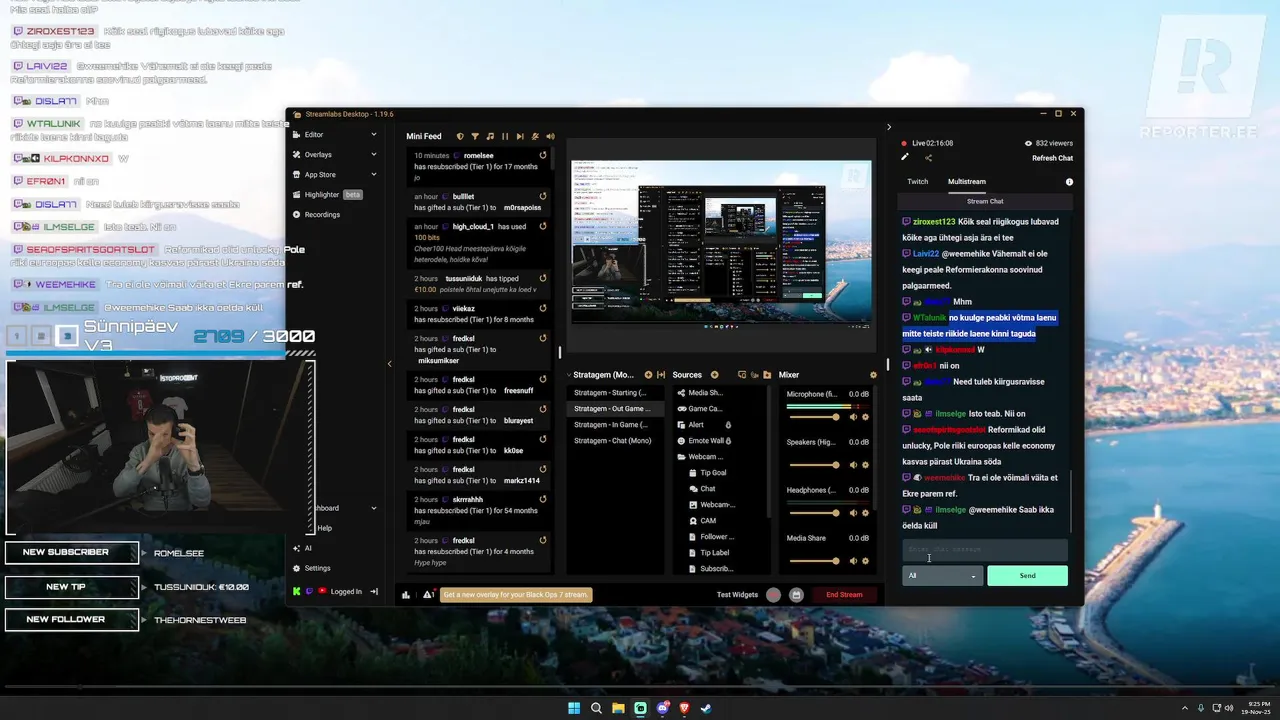Click the End Stream button

tap(844, 595)
